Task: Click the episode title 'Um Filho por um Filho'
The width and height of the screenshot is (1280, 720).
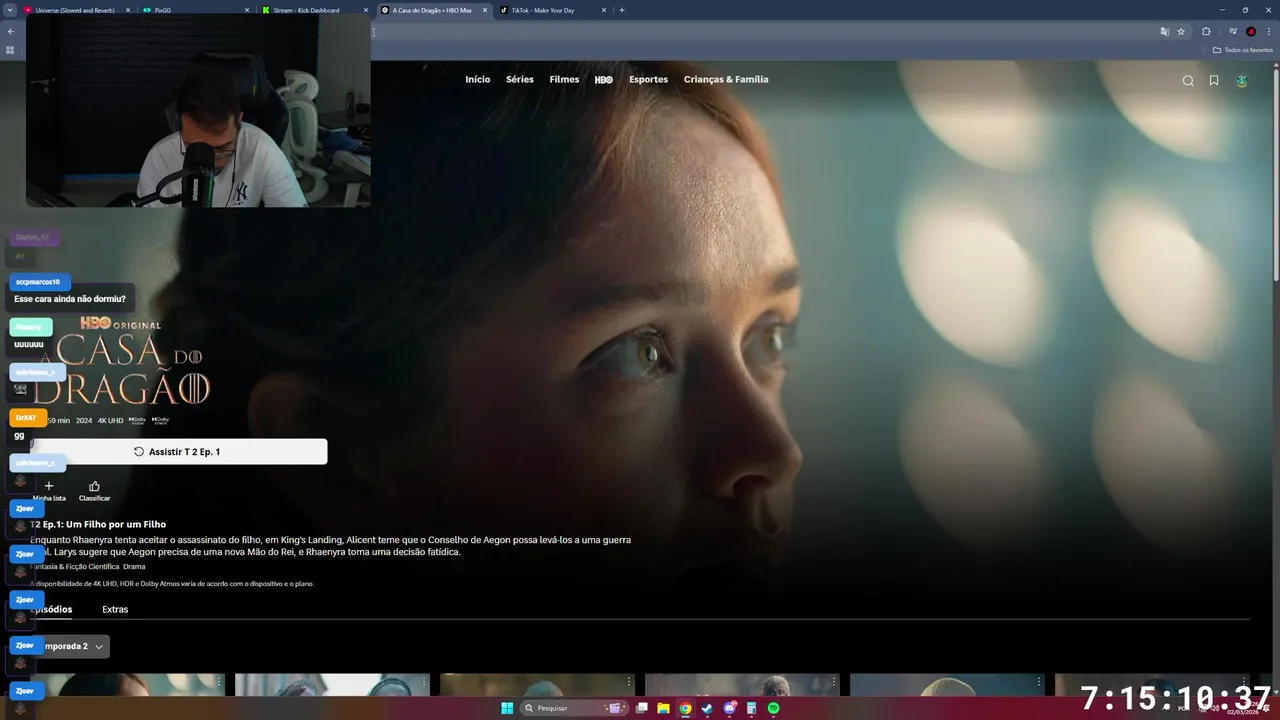Action: coord(115,524)
